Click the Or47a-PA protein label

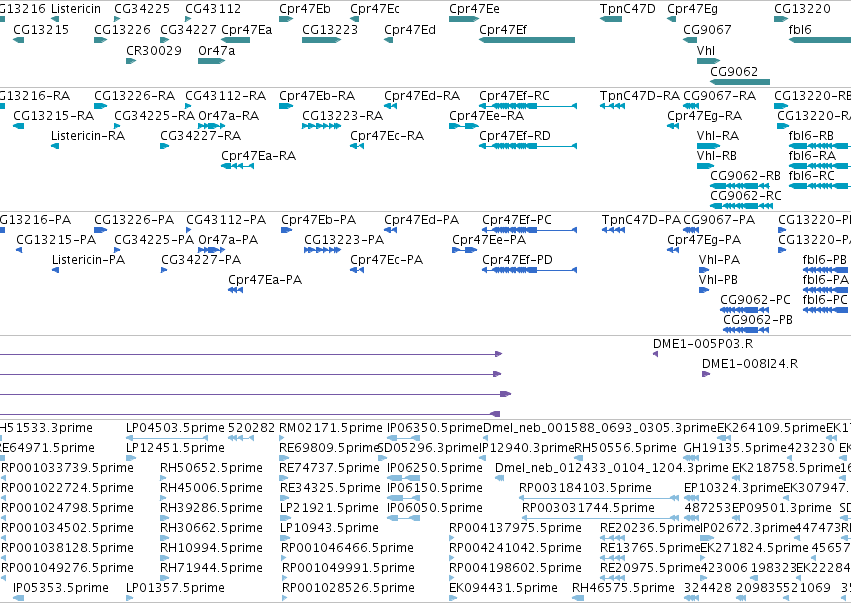[x=228, y=240]
